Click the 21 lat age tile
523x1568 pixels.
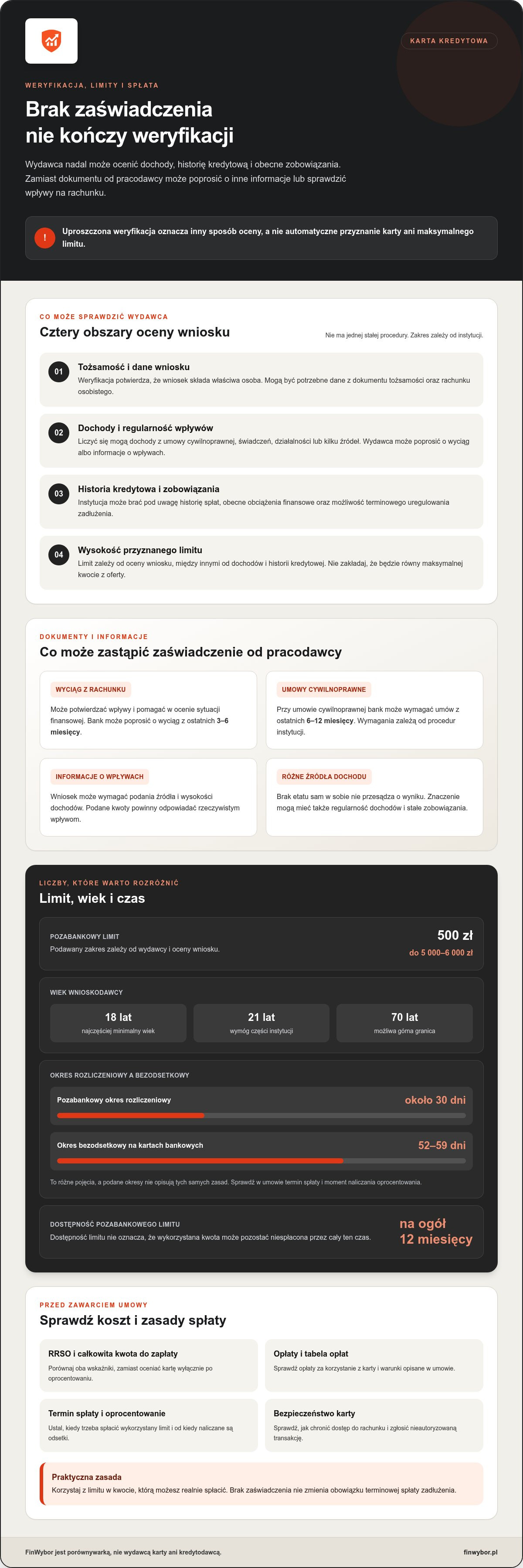[x=261, y=1023]
